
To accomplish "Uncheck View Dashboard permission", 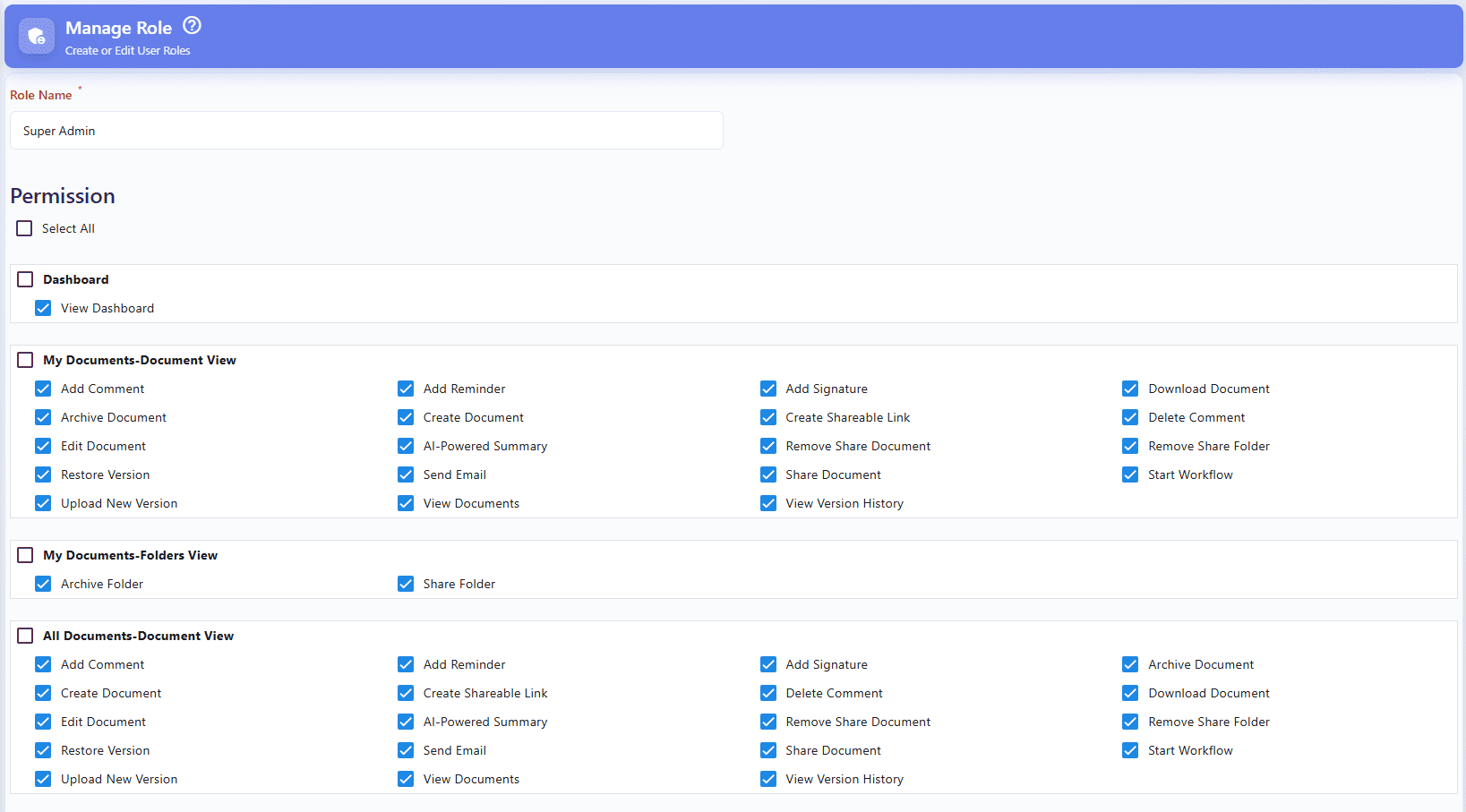I will point(43,308).
